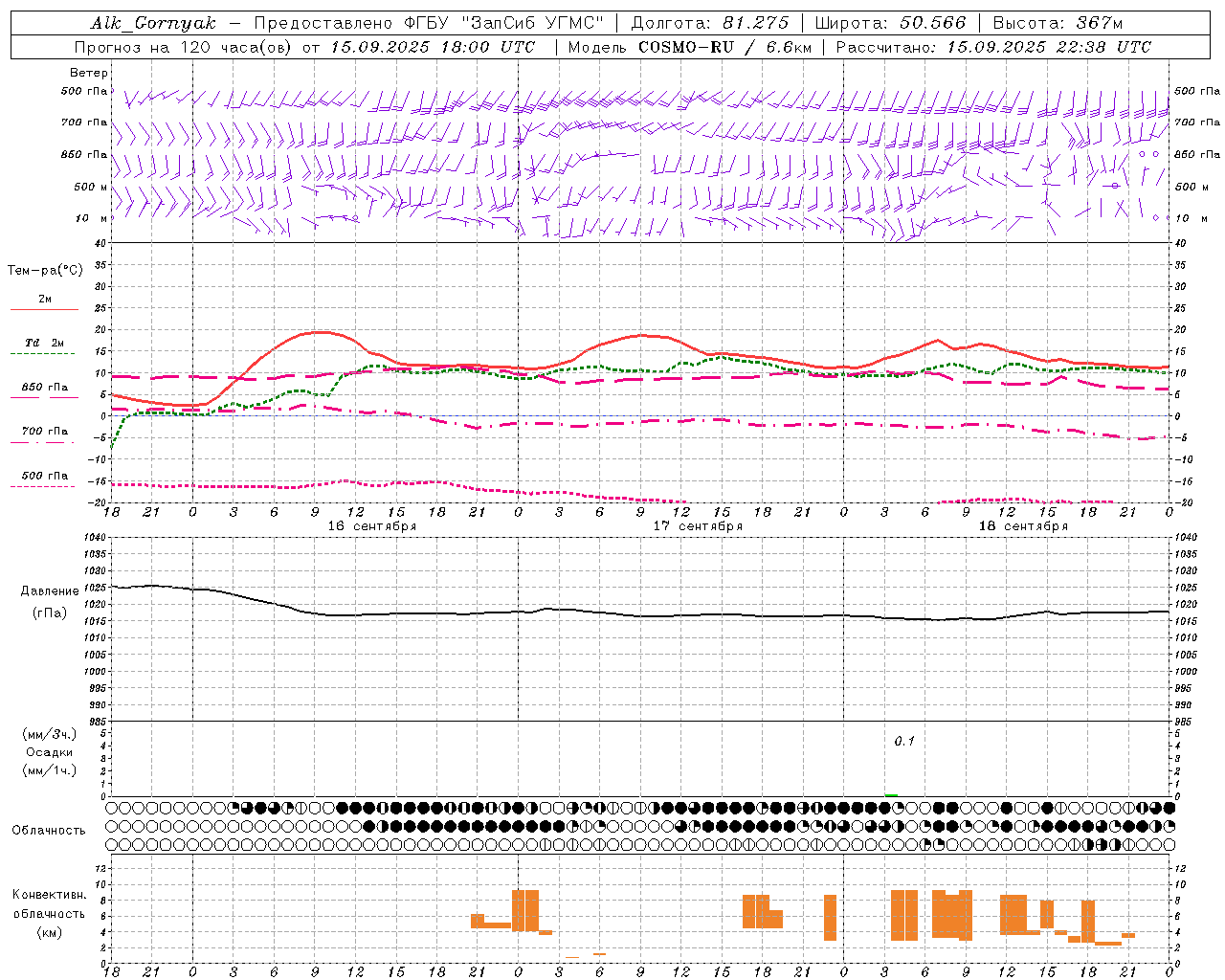Click the Alk_Gornyak station title
This screenshot has width=1225, height=980.
[153, 23]
